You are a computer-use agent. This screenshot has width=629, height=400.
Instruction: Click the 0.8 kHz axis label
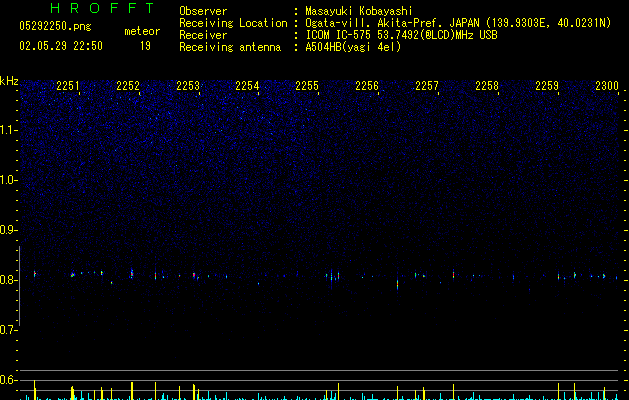pyautogui.click(x=8, y=280)
